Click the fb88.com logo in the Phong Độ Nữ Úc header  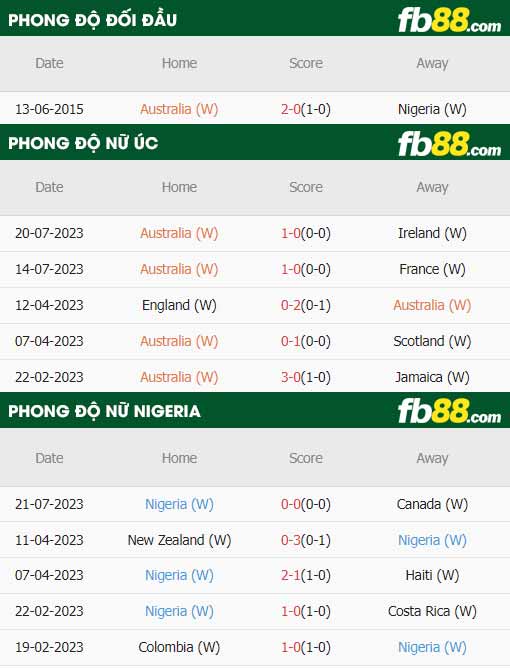pos(449,144)
